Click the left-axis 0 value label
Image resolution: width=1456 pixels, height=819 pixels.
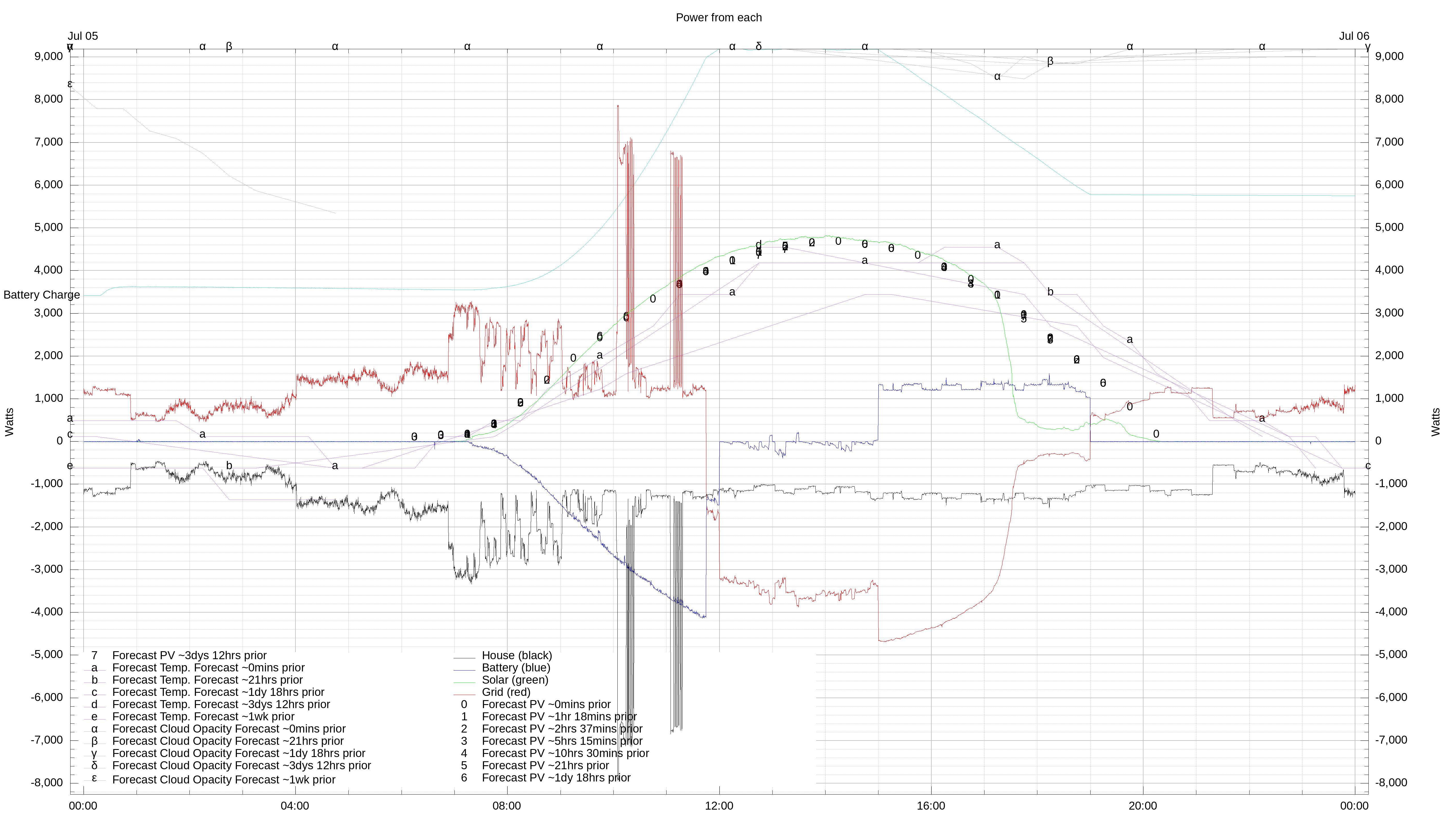click(x=60, y=441)
